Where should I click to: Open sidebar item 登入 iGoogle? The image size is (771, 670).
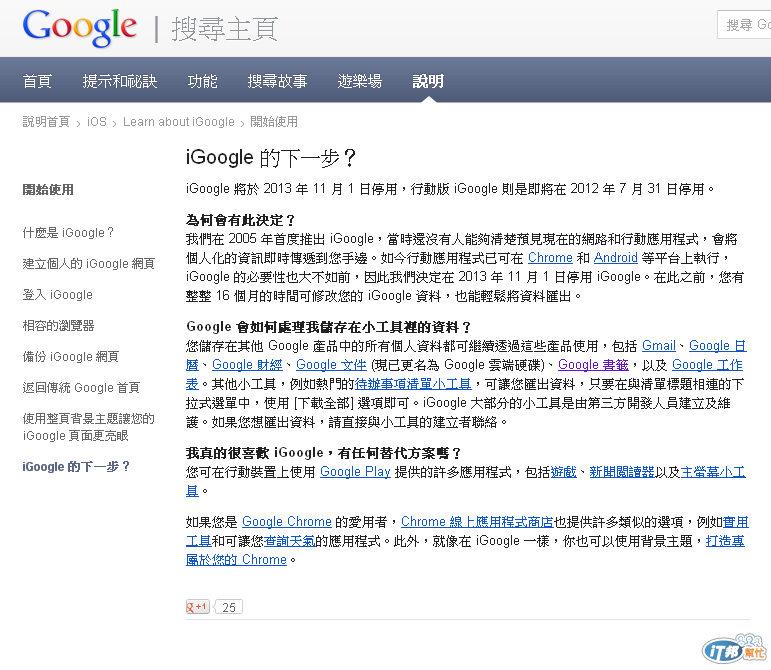pos(58,295)
